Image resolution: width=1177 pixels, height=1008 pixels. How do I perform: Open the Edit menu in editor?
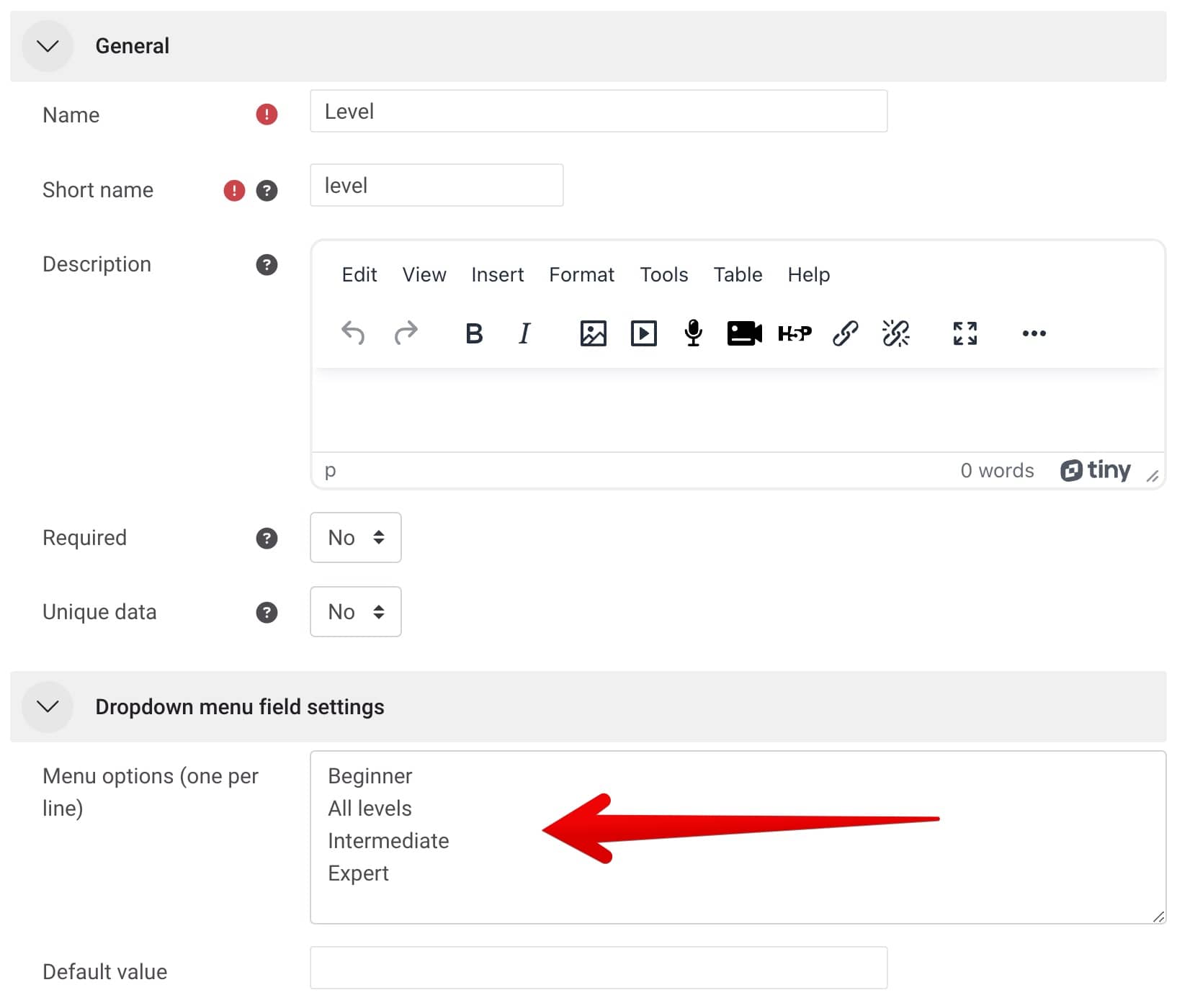point(359,275)
